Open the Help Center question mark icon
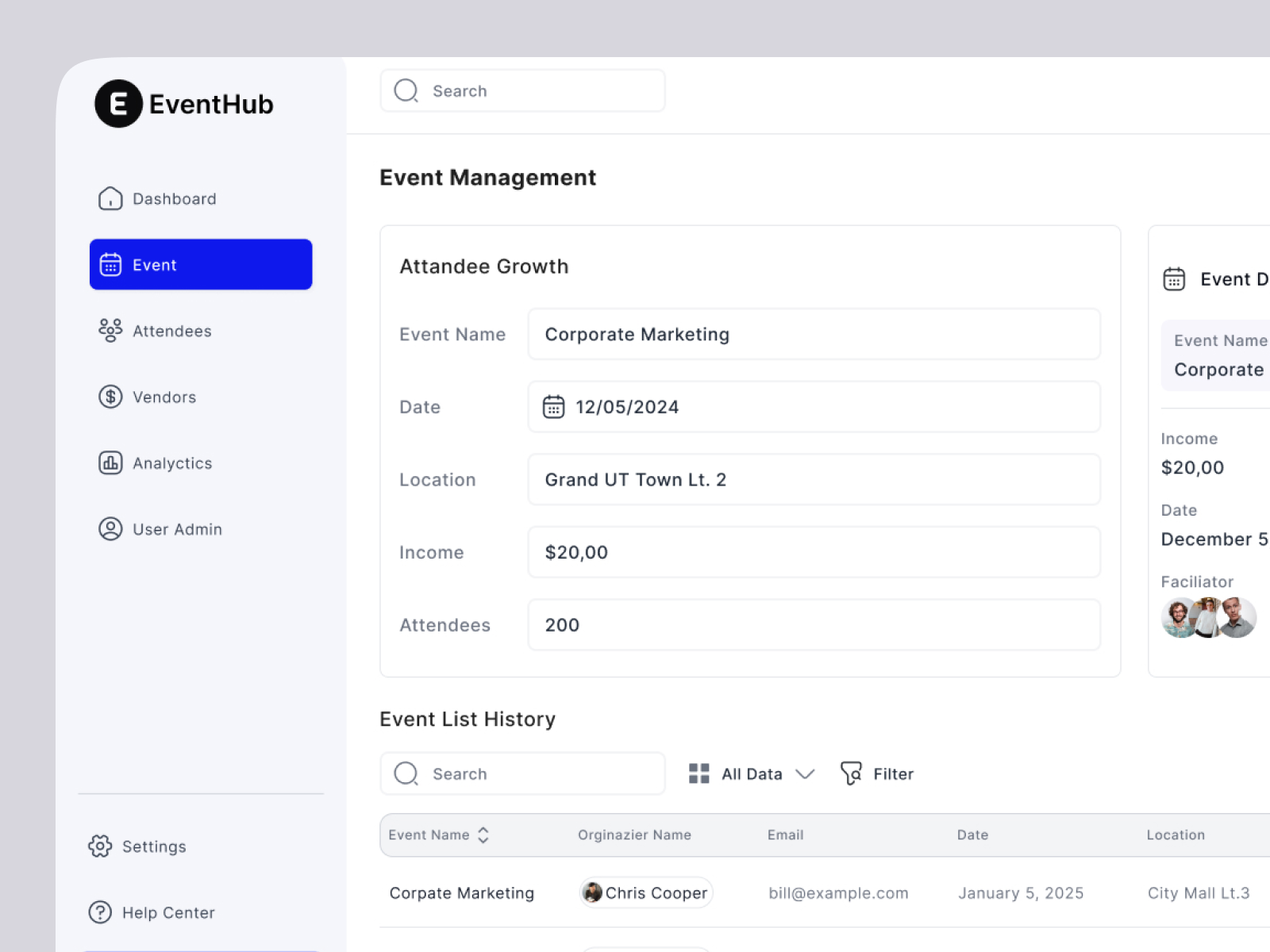The height and width of the screenshot is (952, 1270). tap(101, 912)
